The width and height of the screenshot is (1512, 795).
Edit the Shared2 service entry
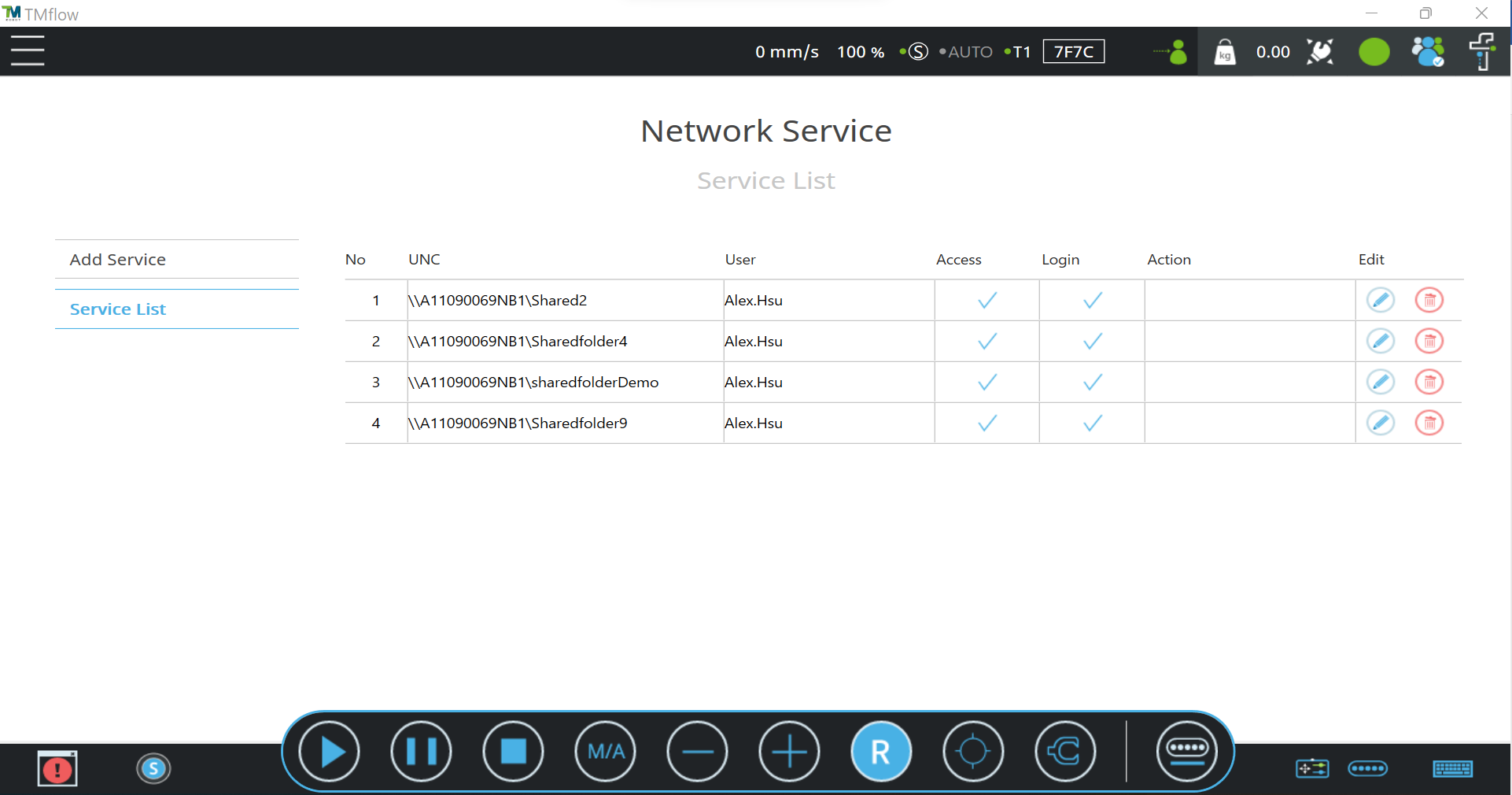tap(1380, 300)
